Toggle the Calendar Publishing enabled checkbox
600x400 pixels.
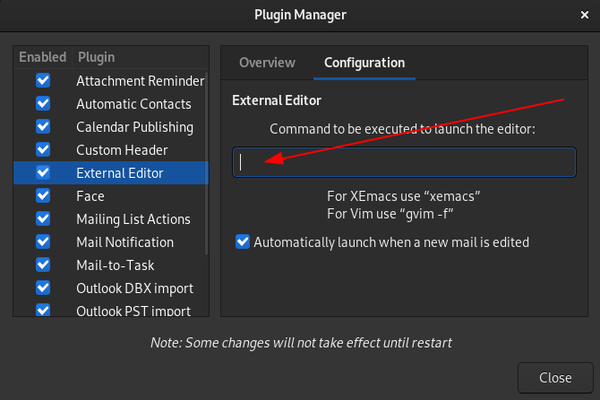[43, 126]
